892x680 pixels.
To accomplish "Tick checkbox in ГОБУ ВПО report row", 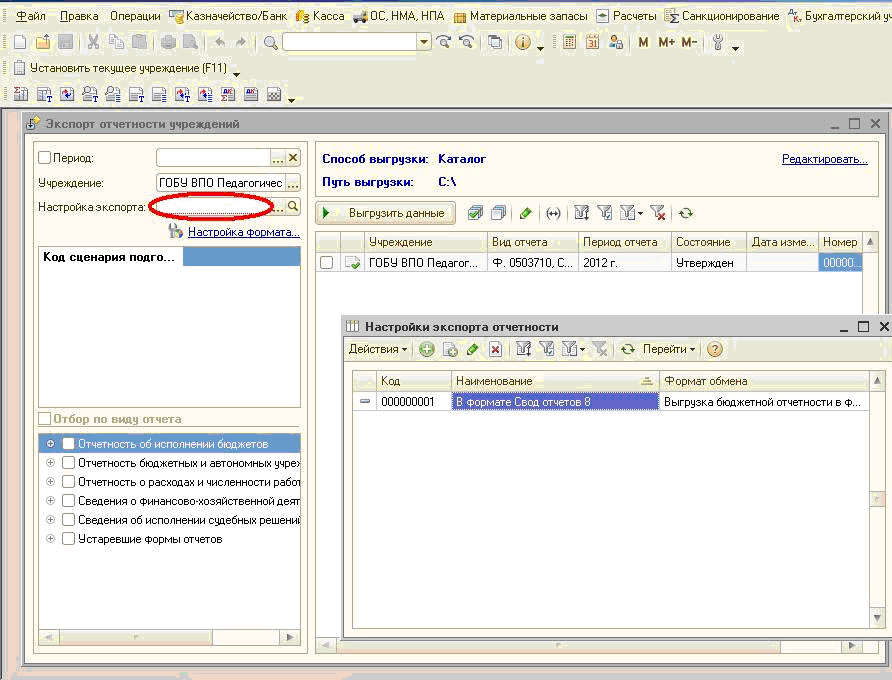I will [x=326, y=263].
